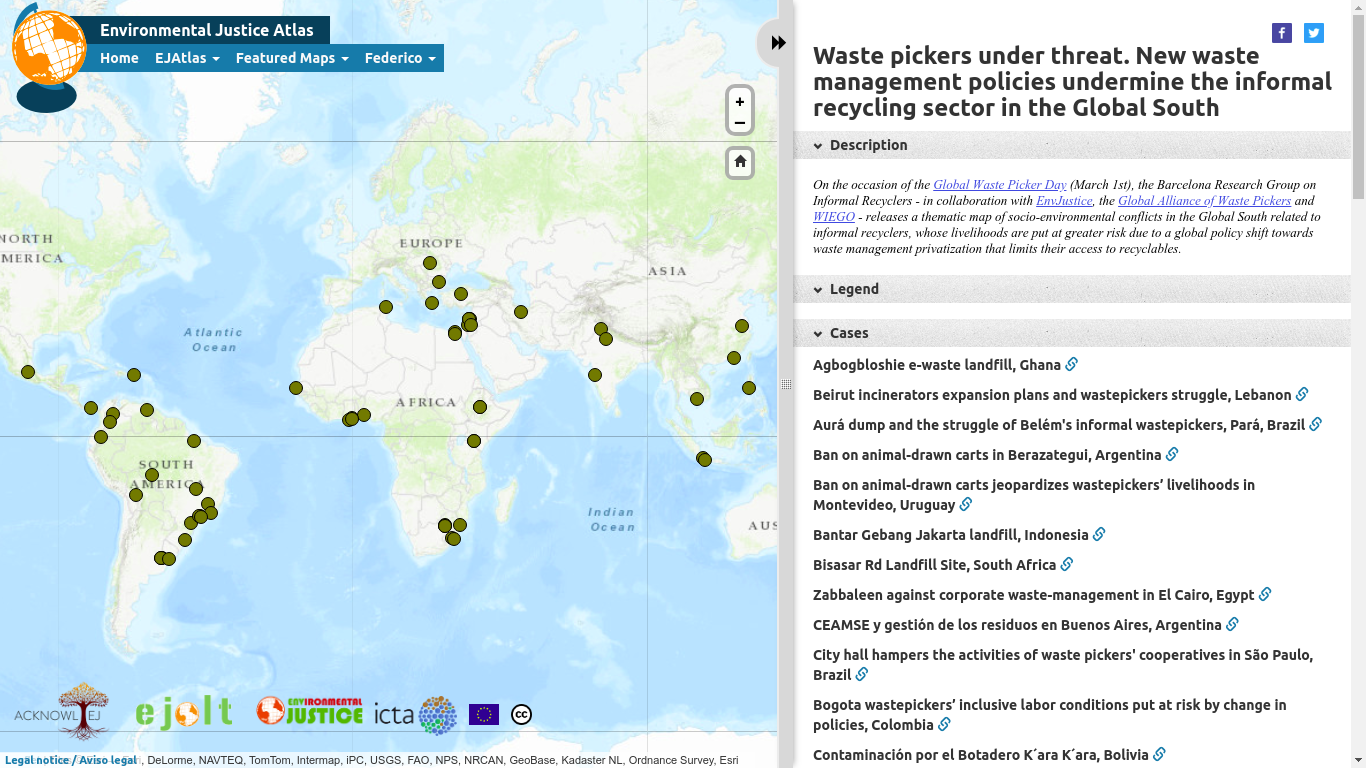Image resolution: width=1366 pixels, height=768 pixels.
Task: Collapse the side panel with double arrow
Action: [x=777, y=43]
